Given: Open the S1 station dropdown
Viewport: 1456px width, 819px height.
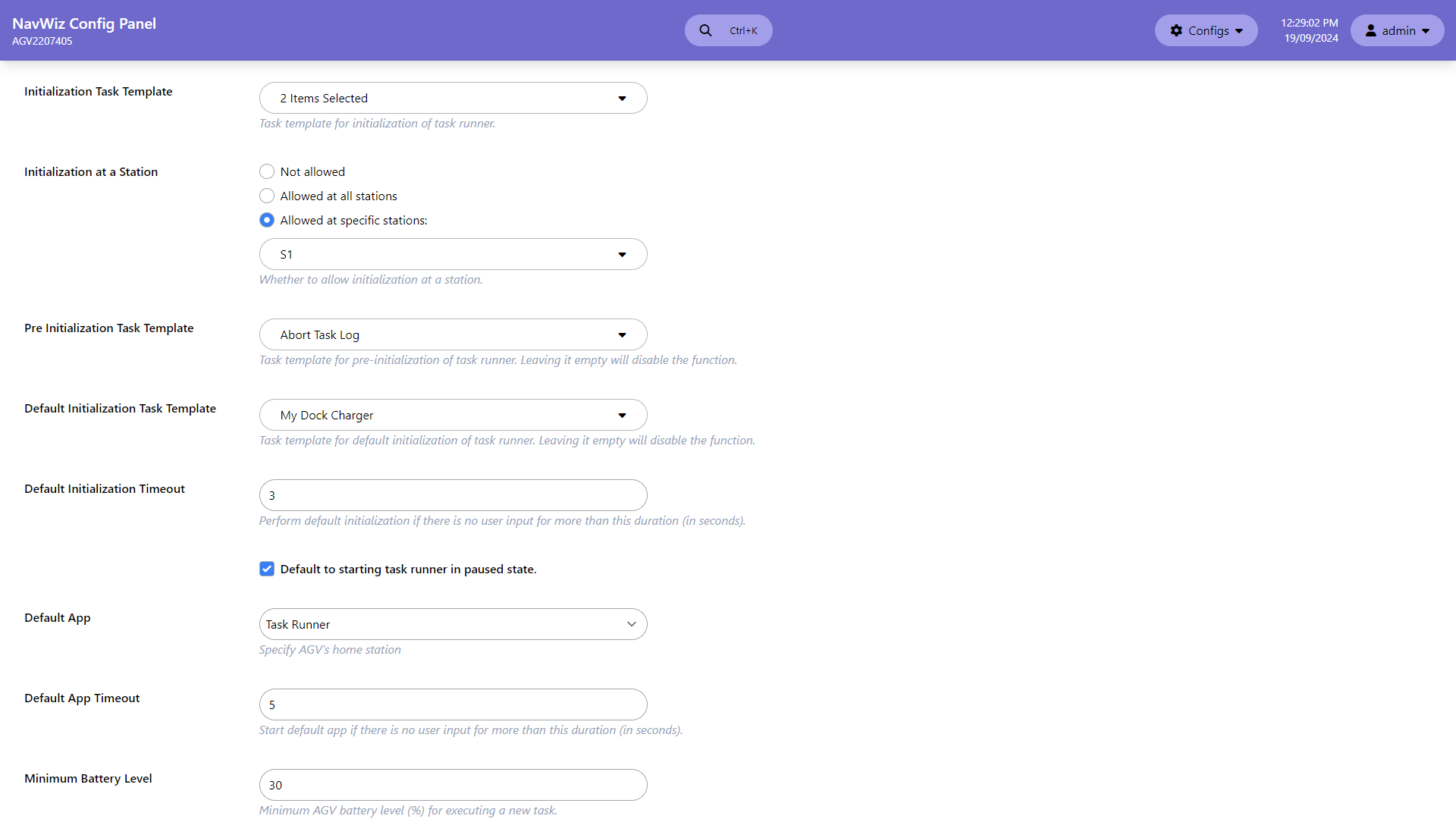Looking at the screenshot, I should pos(453,254).
